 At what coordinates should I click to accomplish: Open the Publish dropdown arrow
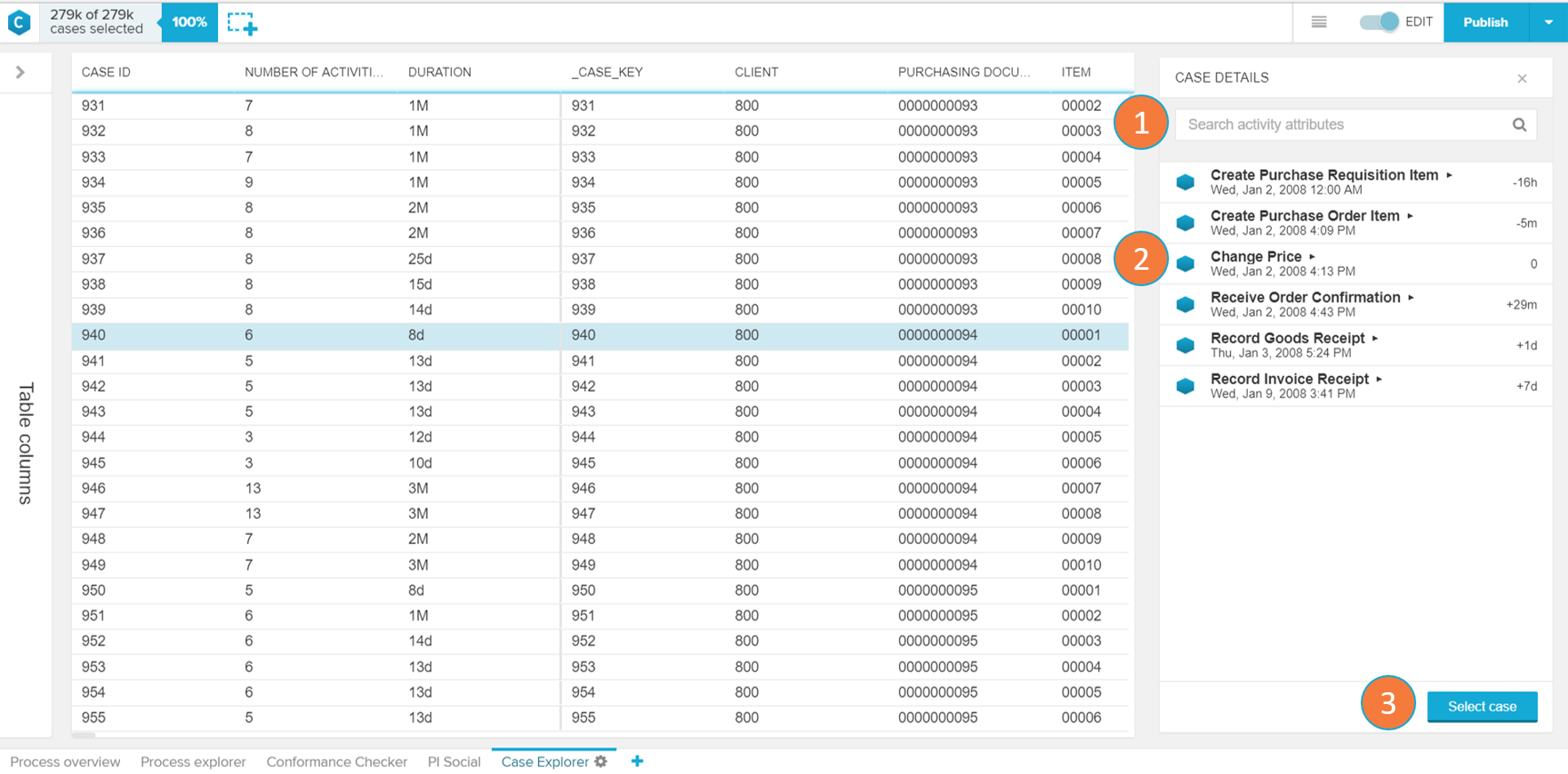click(x=1548, y=22)
